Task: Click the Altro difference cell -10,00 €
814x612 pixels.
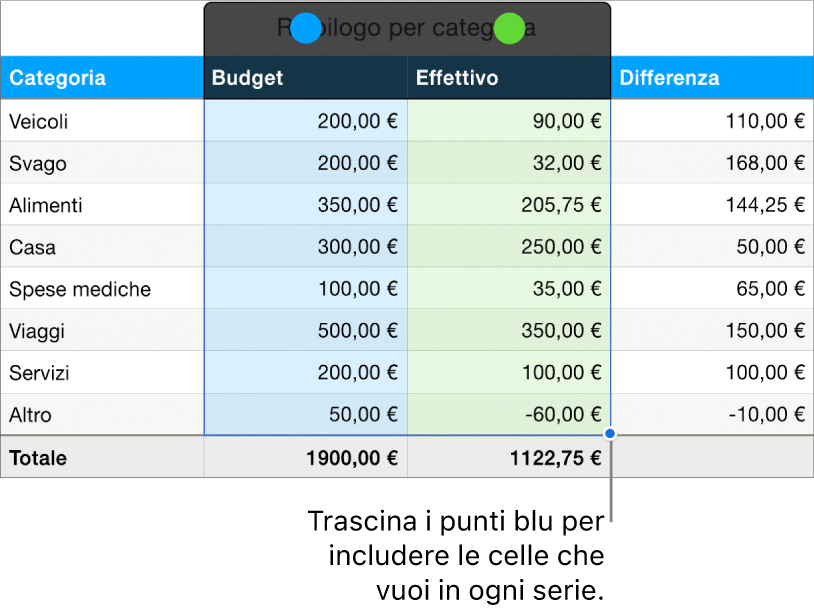Action: 711,415
